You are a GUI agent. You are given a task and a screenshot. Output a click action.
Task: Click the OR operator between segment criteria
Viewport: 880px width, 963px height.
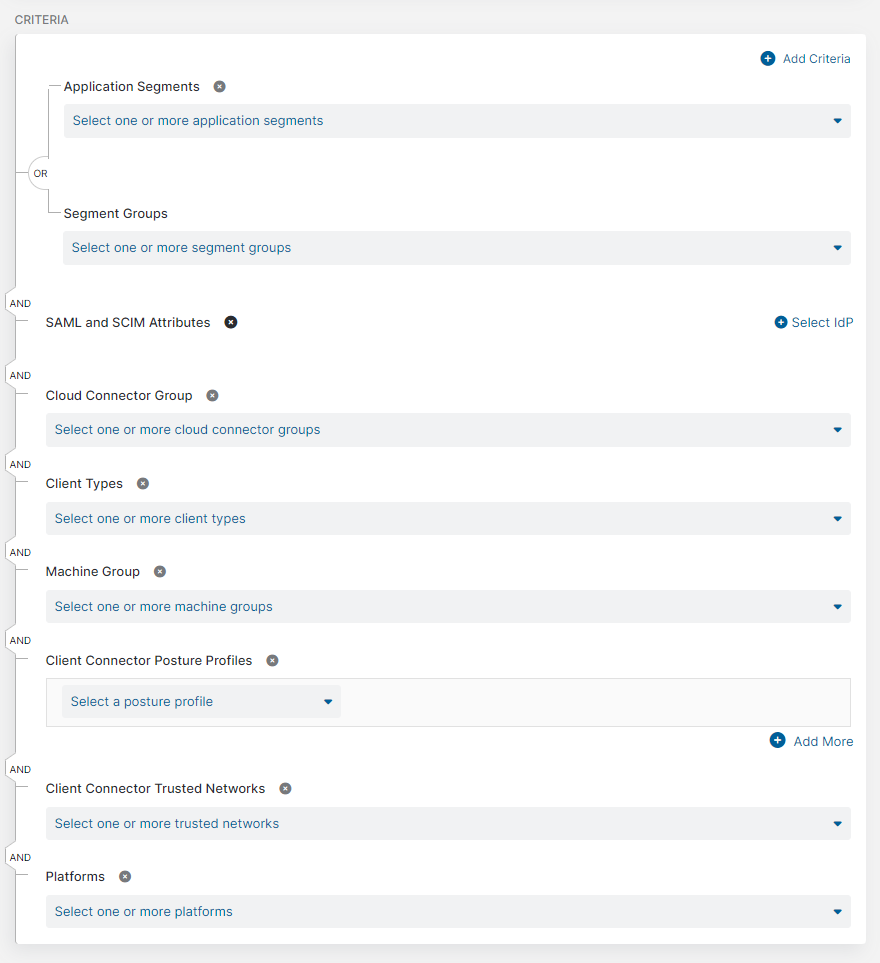click(x=40, y=173)
